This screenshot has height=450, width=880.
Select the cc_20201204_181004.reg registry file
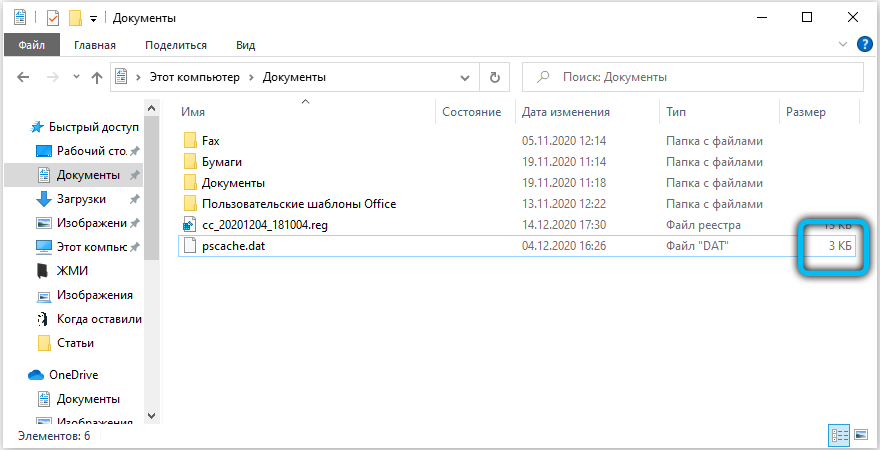pos(264,225)
